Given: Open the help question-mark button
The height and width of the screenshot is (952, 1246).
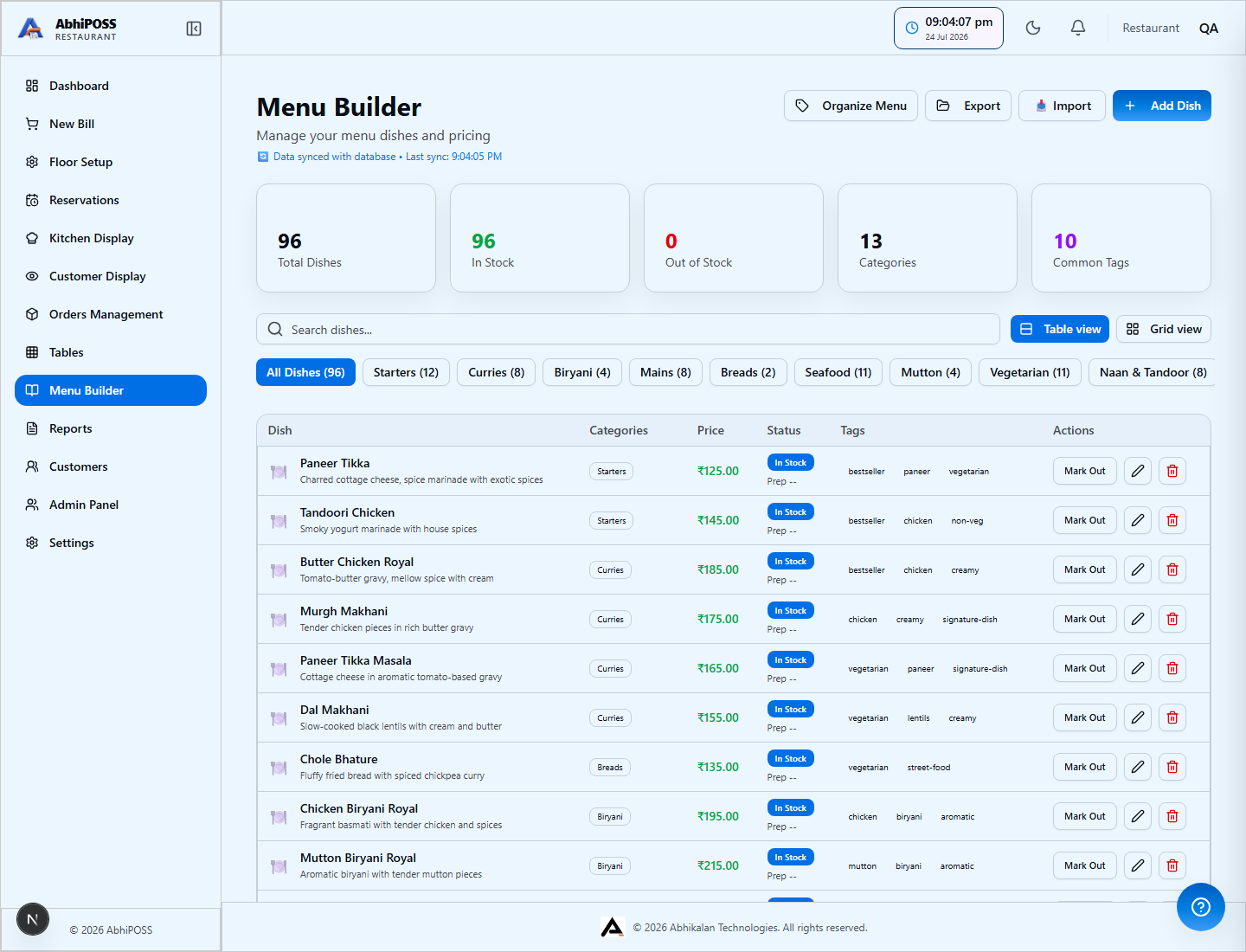Looking at the screenshot, I should 1201,907.
